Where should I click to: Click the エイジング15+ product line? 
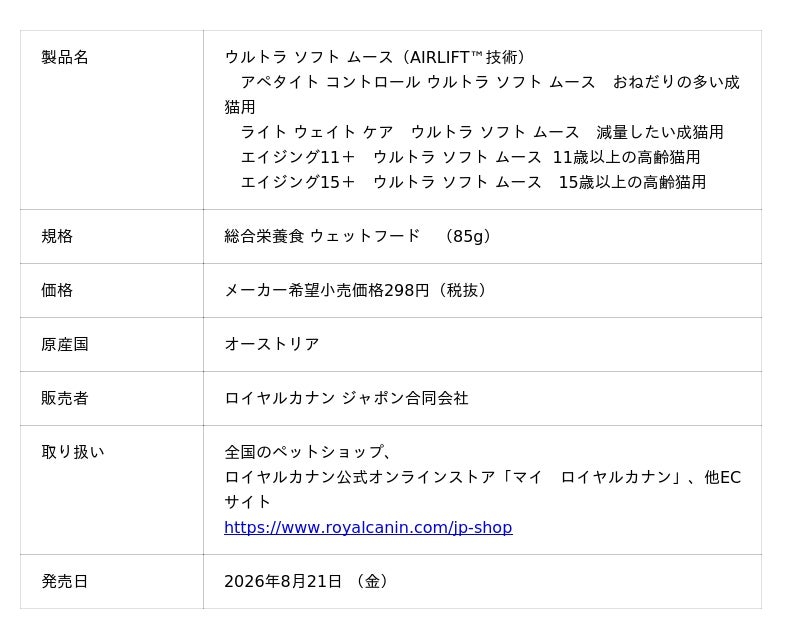point(473,182)
